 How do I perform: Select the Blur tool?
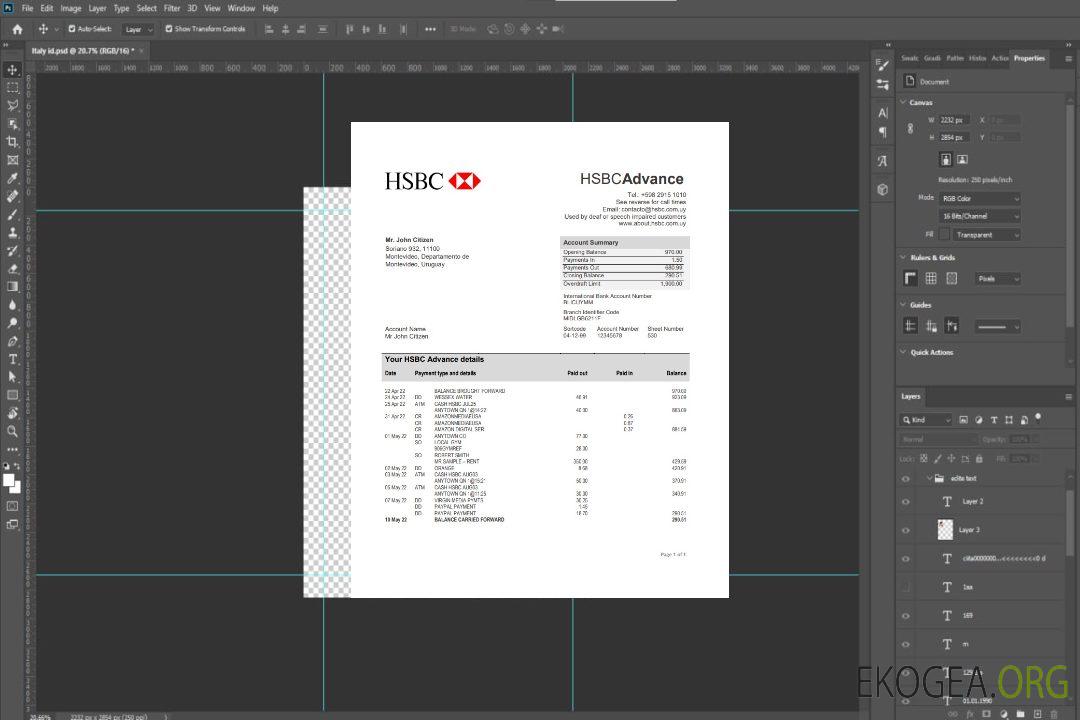[x=12, y=305]
